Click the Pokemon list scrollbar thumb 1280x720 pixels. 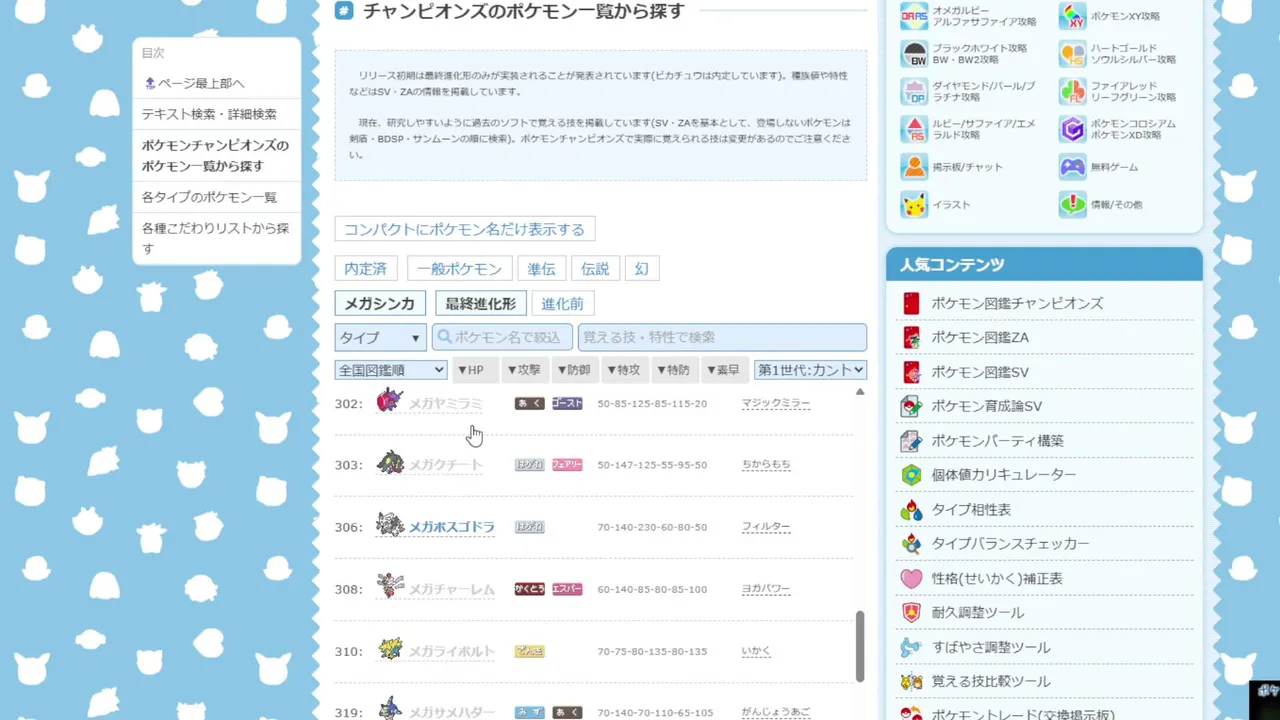pyautogui.click(x=860, y=647)
